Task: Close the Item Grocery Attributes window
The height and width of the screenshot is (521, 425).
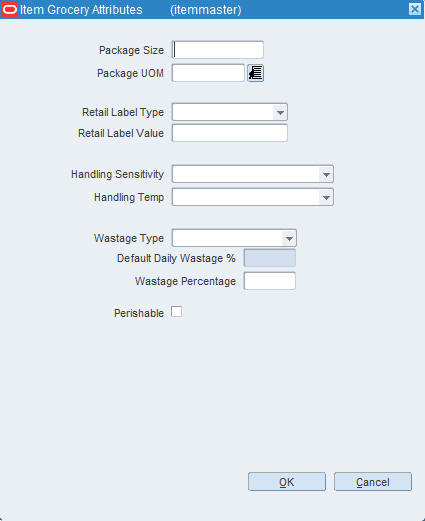Action: pyautogui.click(x=415, y=9)
